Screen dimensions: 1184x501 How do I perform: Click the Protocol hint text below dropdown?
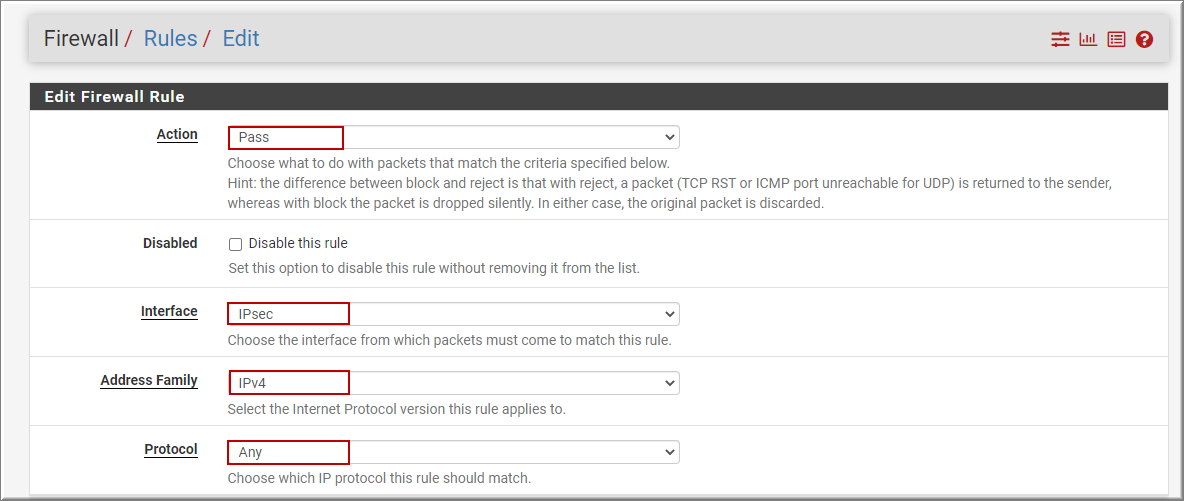[x=379, y=478]
